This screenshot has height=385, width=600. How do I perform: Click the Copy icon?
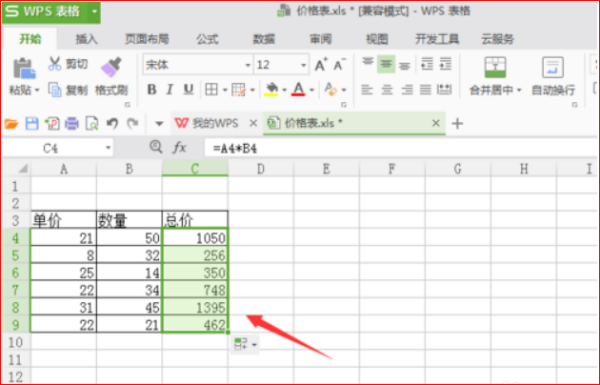tap(55, 90)
